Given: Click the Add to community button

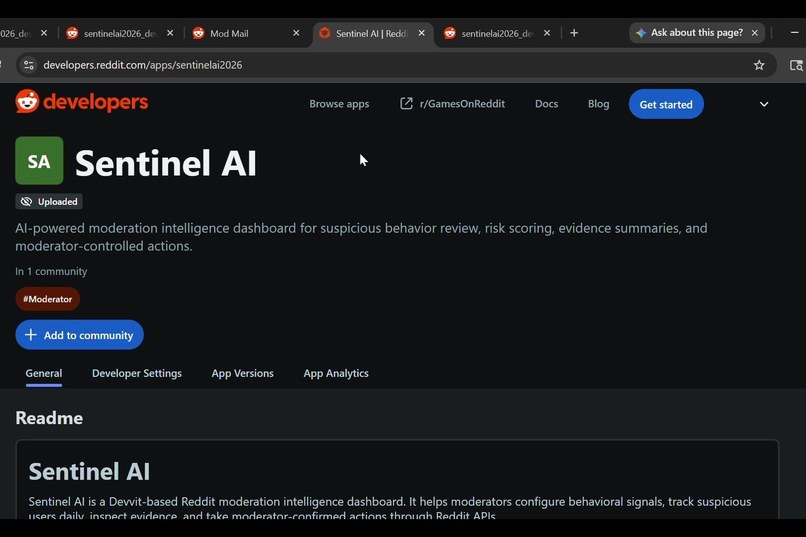Looking at the screenshot, I should pos(79,335).
